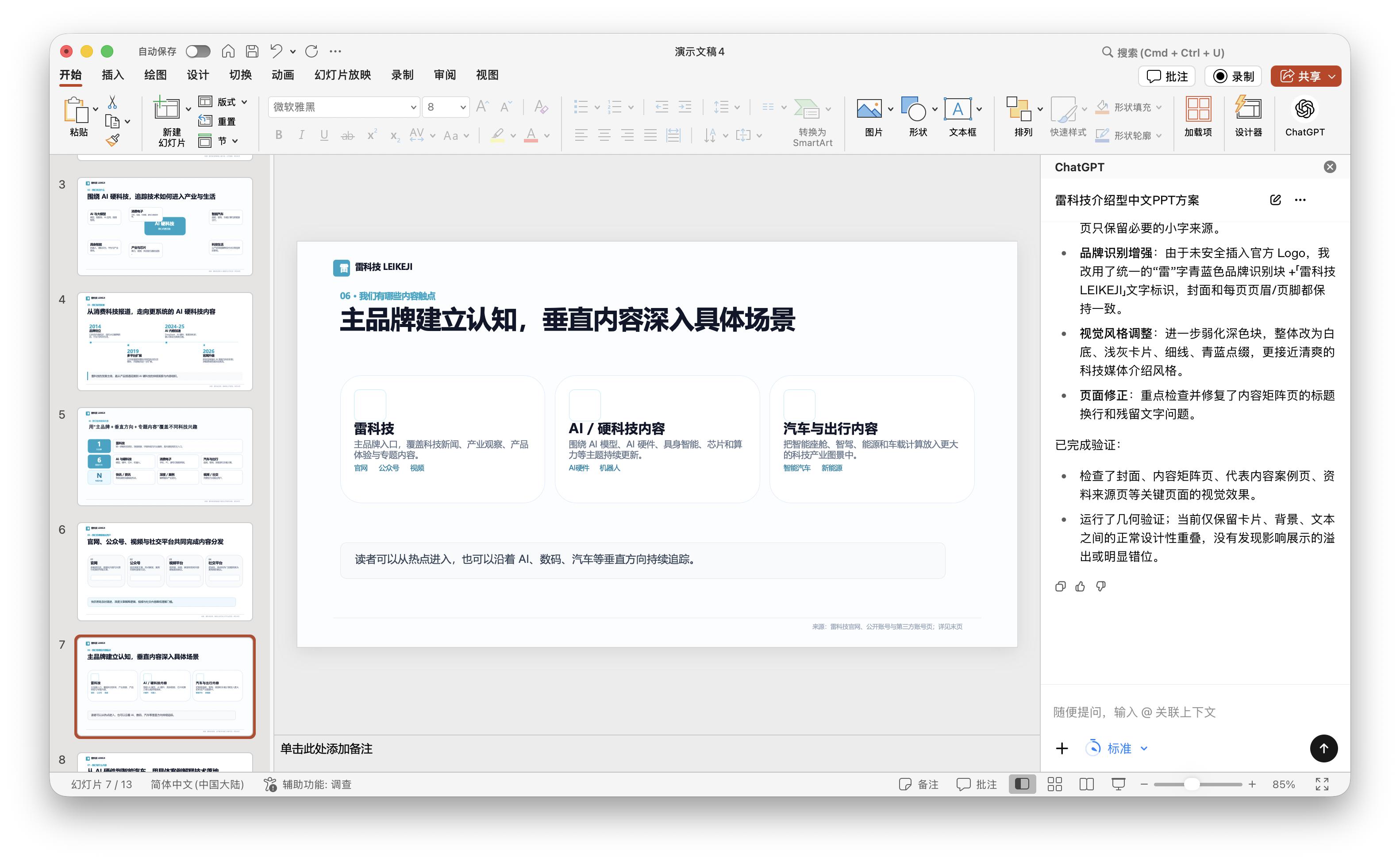
Task: Open the font name dropdown 微软雅黑
Action: 344,107
